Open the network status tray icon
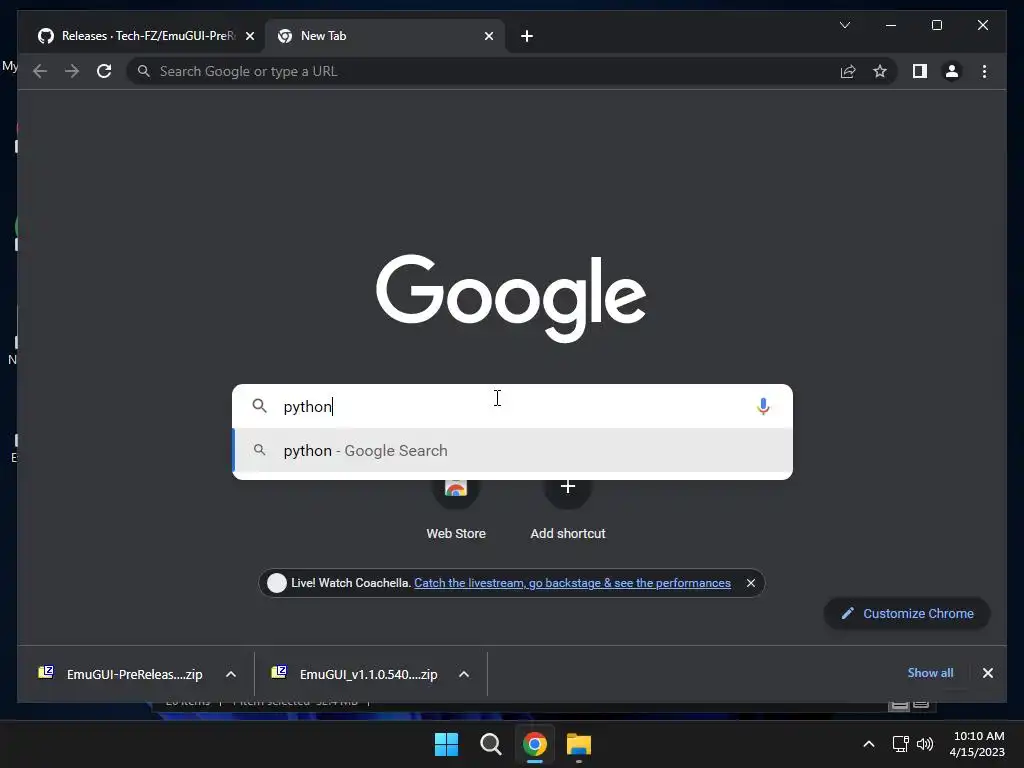Image resolution: width=1024 pixels, height=768 pixels. click(x=901, y=744)
